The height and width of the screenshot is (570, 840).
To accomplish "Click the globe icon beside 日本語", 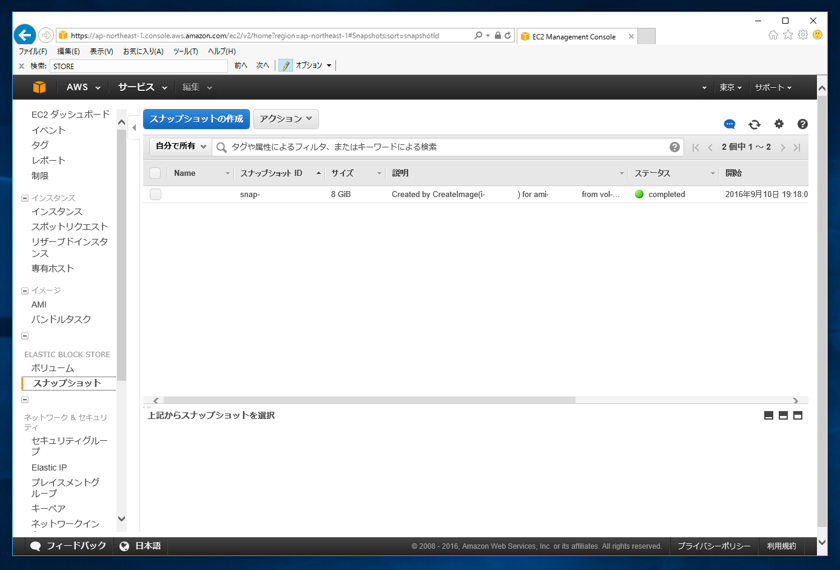I will click(x=124, y=546).
